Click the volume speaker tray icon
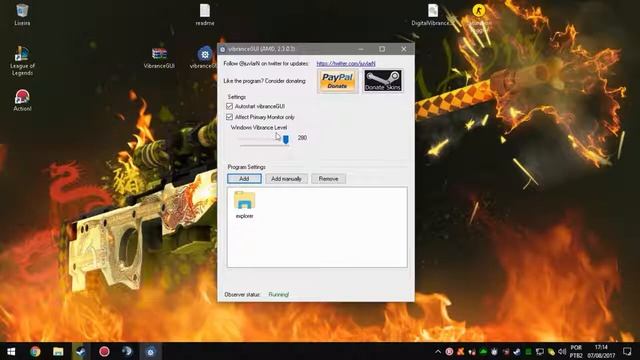 (x=562, y=351)
